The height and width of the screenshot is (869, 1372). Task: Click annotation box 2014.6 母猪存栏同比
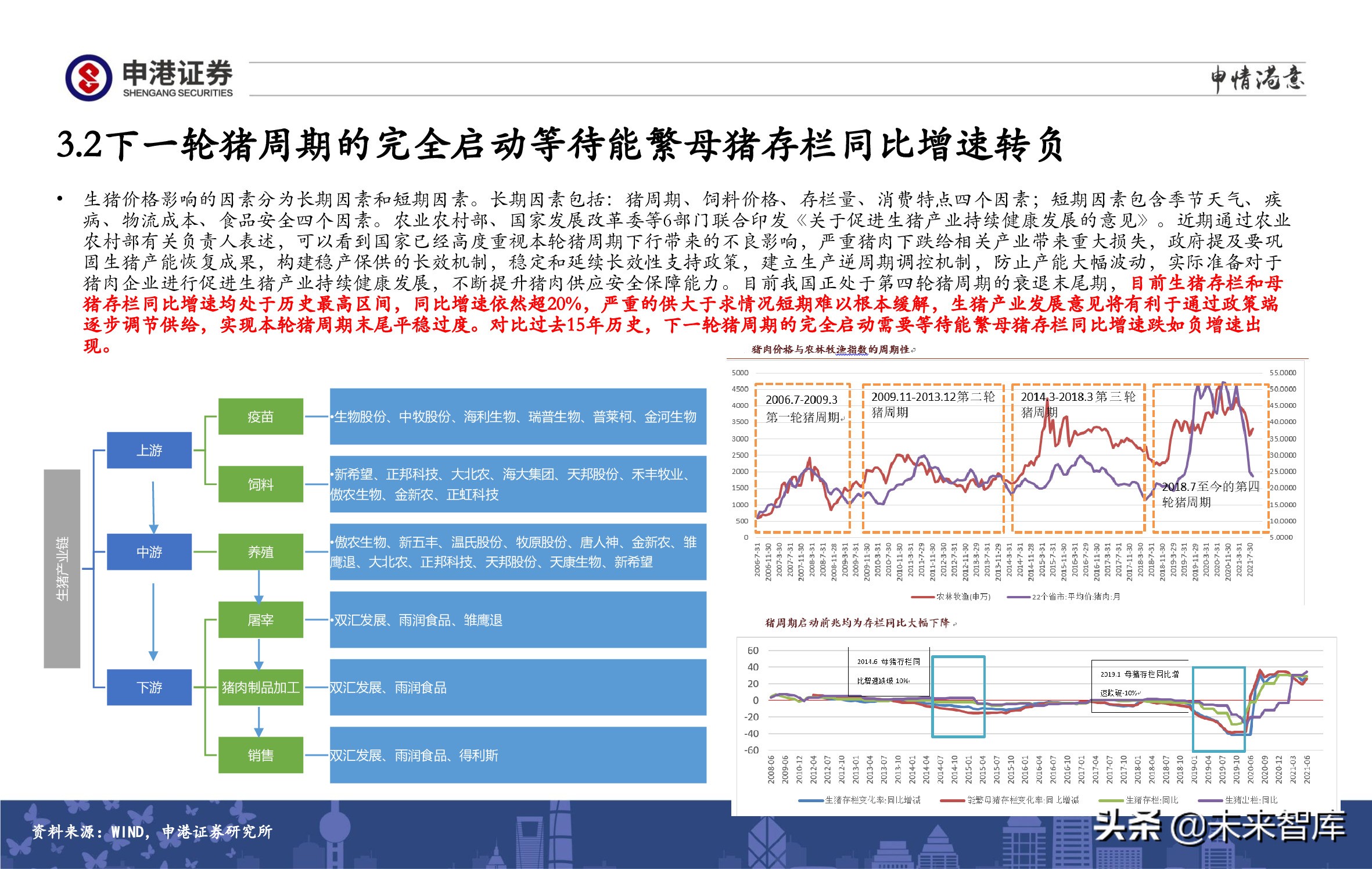click(x=889, y=671)
